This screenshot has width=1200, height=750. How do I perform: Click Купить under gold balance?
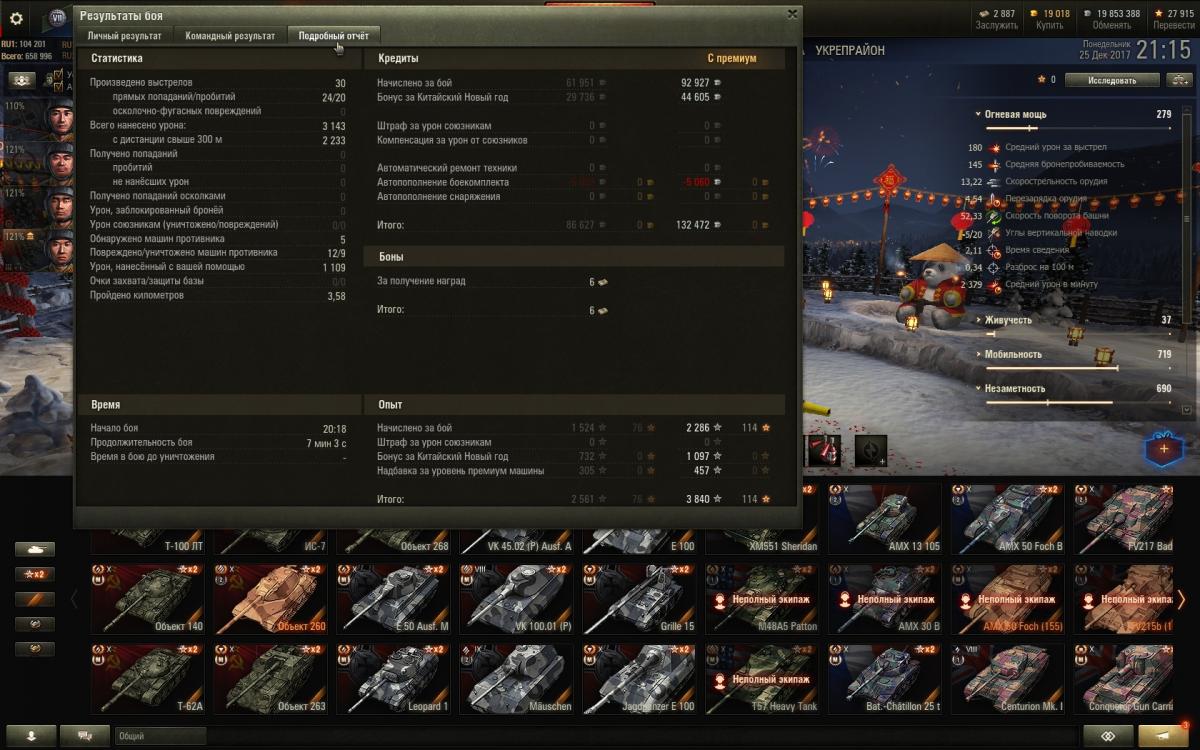tap(1051, 27)
